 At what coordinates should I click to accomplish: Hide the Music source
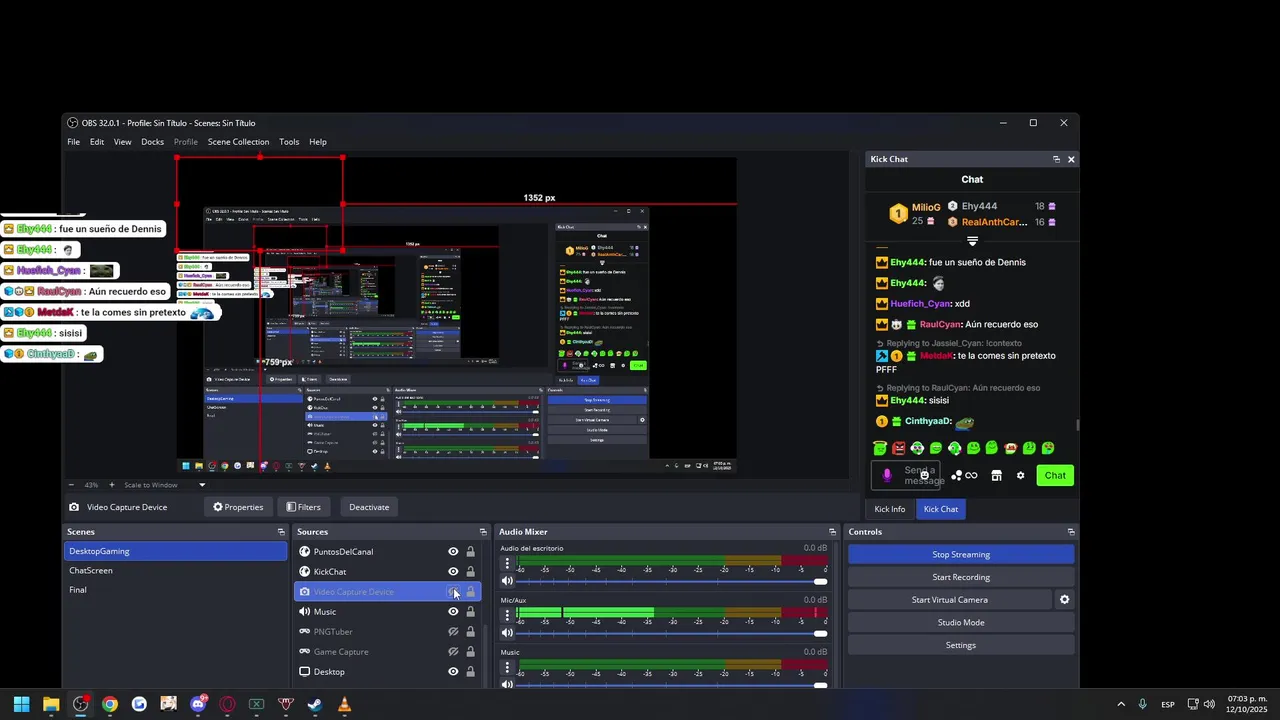453,612
